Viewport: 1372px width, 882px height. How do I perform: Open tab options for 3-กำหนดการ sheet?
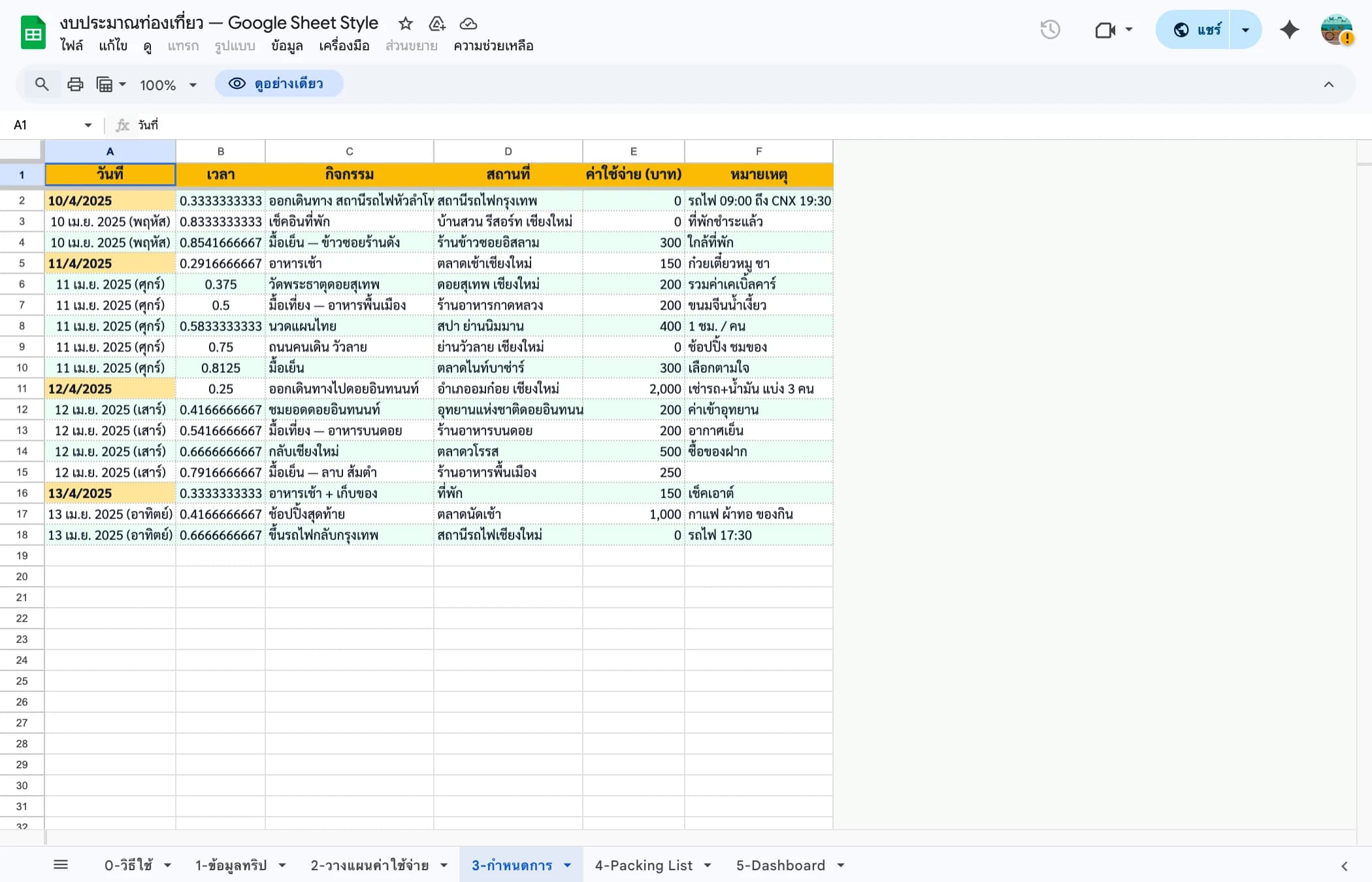pyautogui.click(x=566, y=865)
